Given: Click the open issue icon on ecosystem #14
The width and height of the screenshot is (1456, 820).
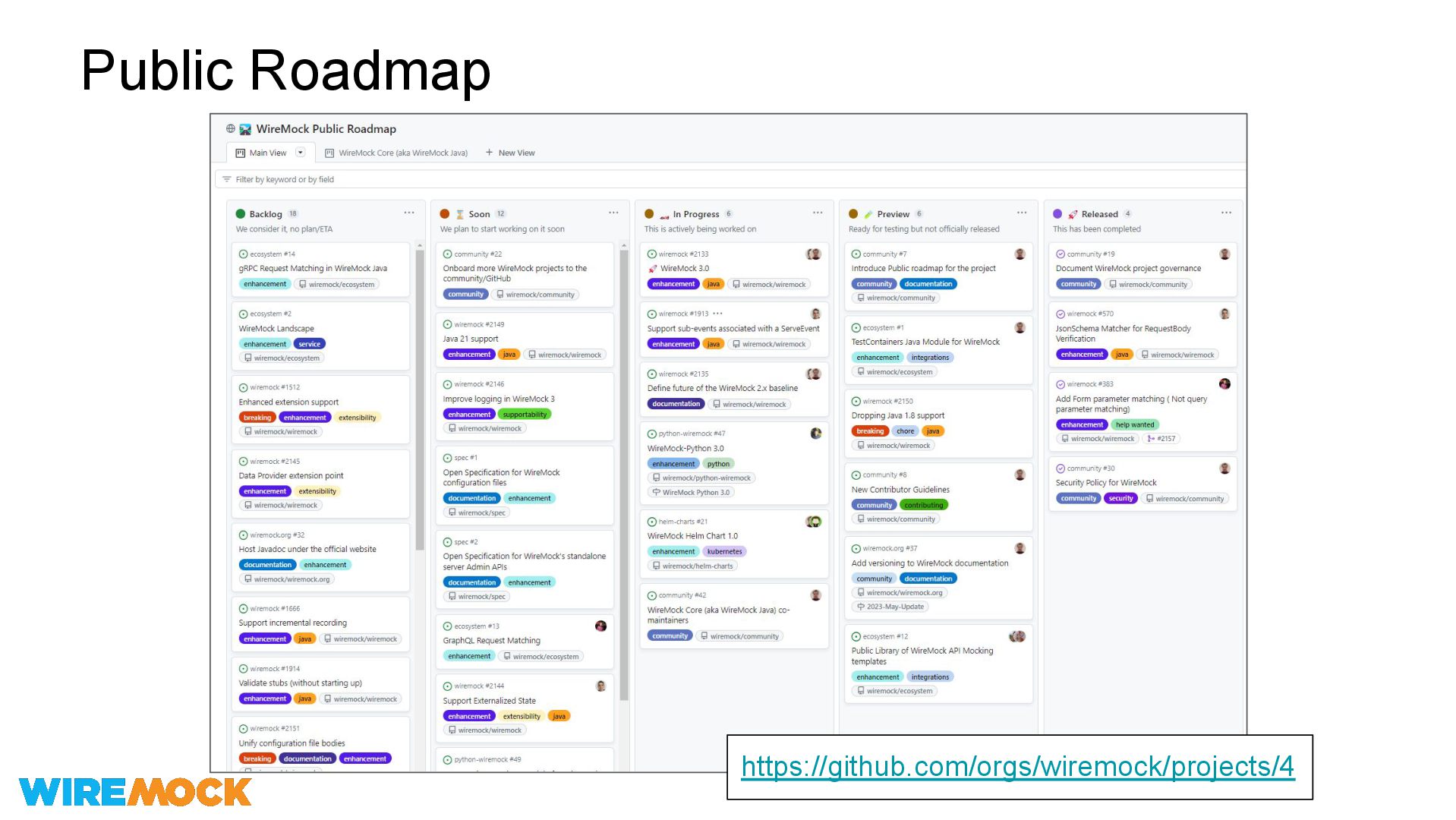Looking at the screenshot, I should tap(243, 254).
